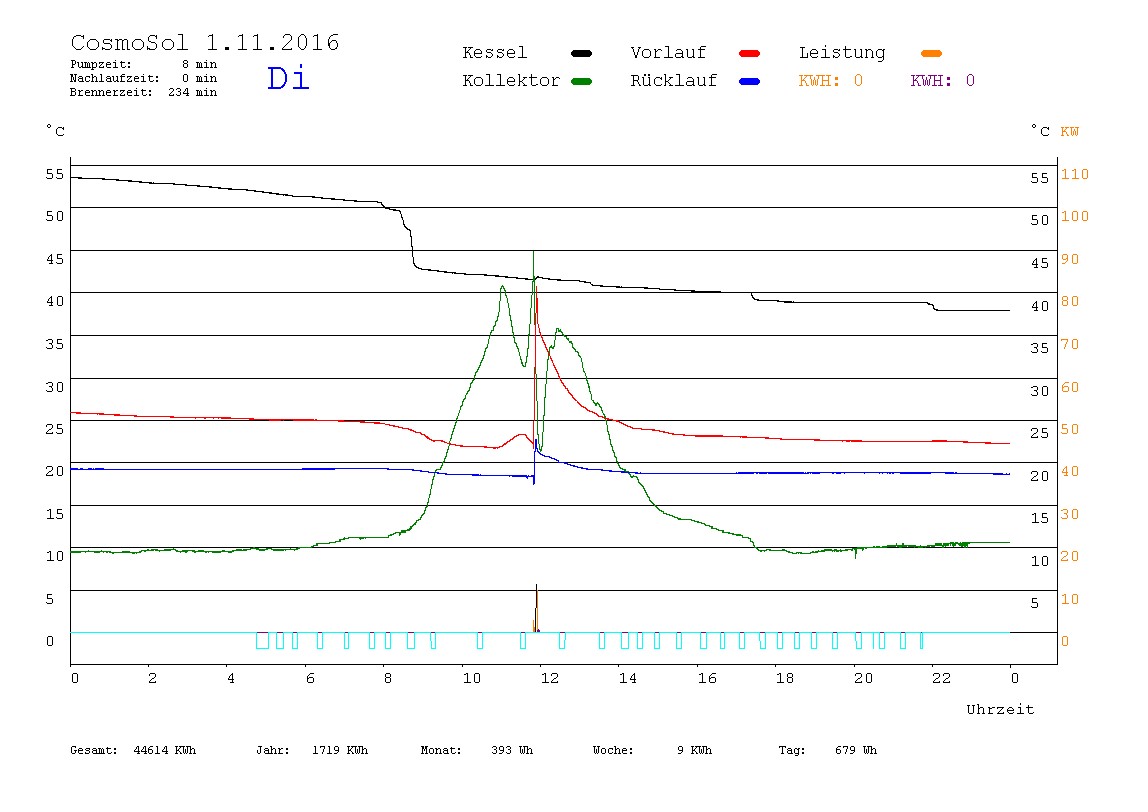The height and width of the screenshot is (812, 1148).
Task: Select the "90" tick on the KW axis
Action: click(x=1070, y=259)
